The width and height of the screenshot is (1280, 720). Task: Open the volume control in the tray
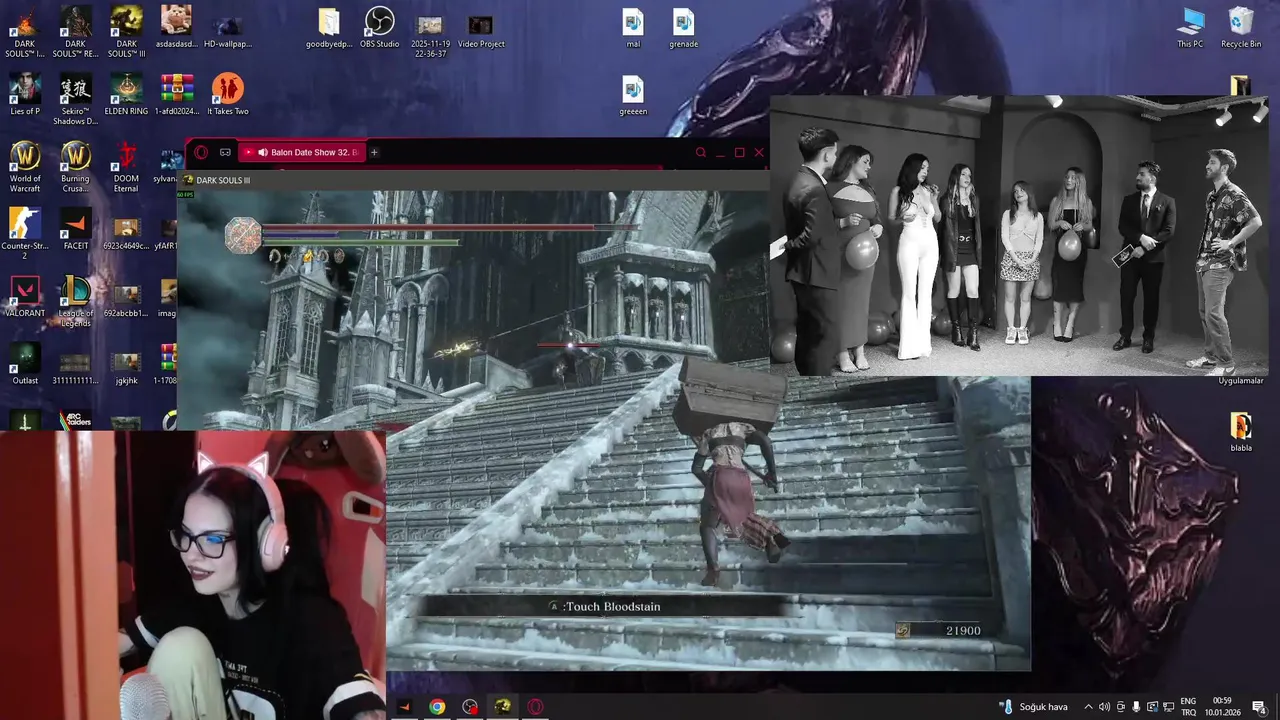(x=1104, y=707)
